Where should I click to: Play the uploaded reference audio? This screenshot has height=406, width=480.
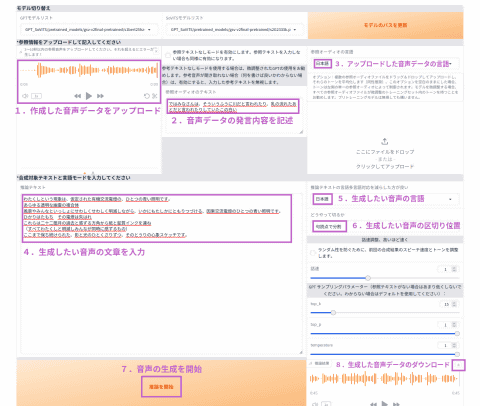point(89,96)
